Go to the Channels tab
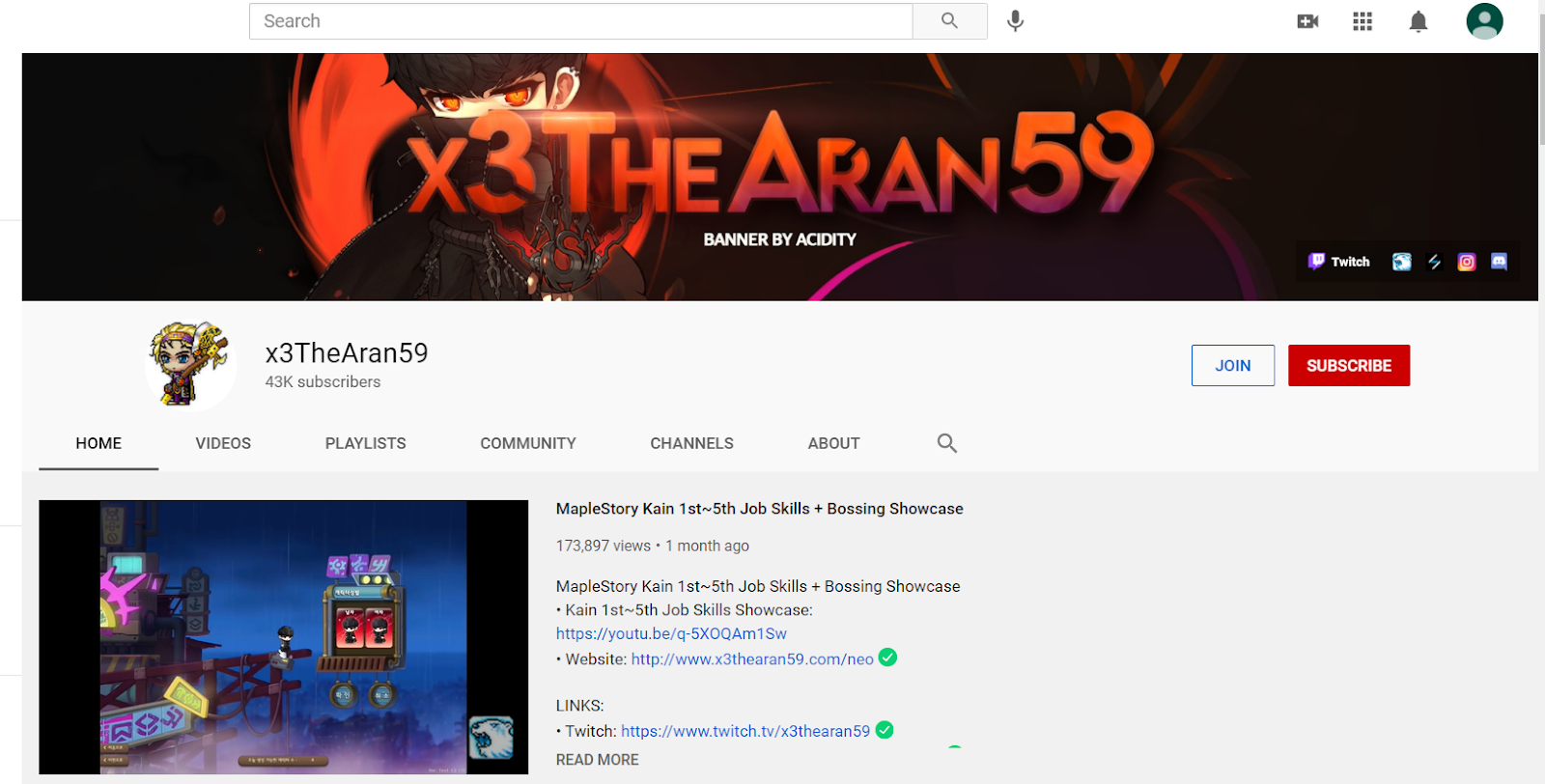The width and height of the screenshot is (1545, 784). click(x=692, y=443)
